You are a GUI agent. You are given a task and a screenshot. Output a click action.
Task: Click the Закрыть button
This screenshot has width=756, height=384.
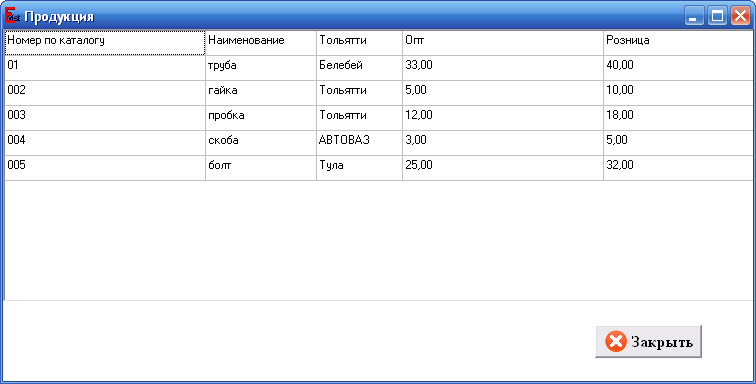click(x=648, y=342)
